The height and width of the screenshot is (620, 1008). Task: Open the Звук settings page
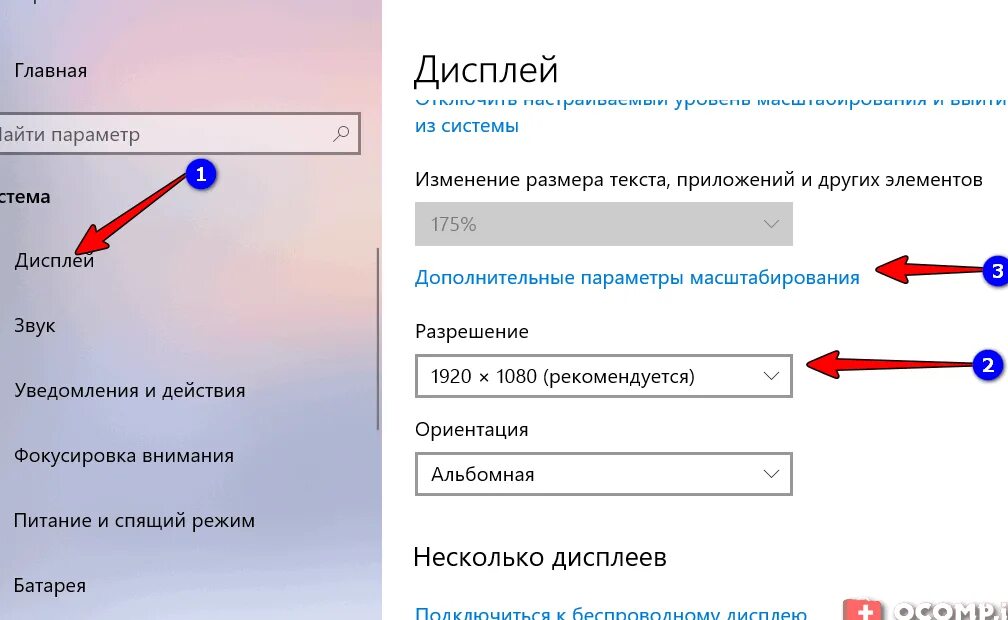click(x=35, y=325)
